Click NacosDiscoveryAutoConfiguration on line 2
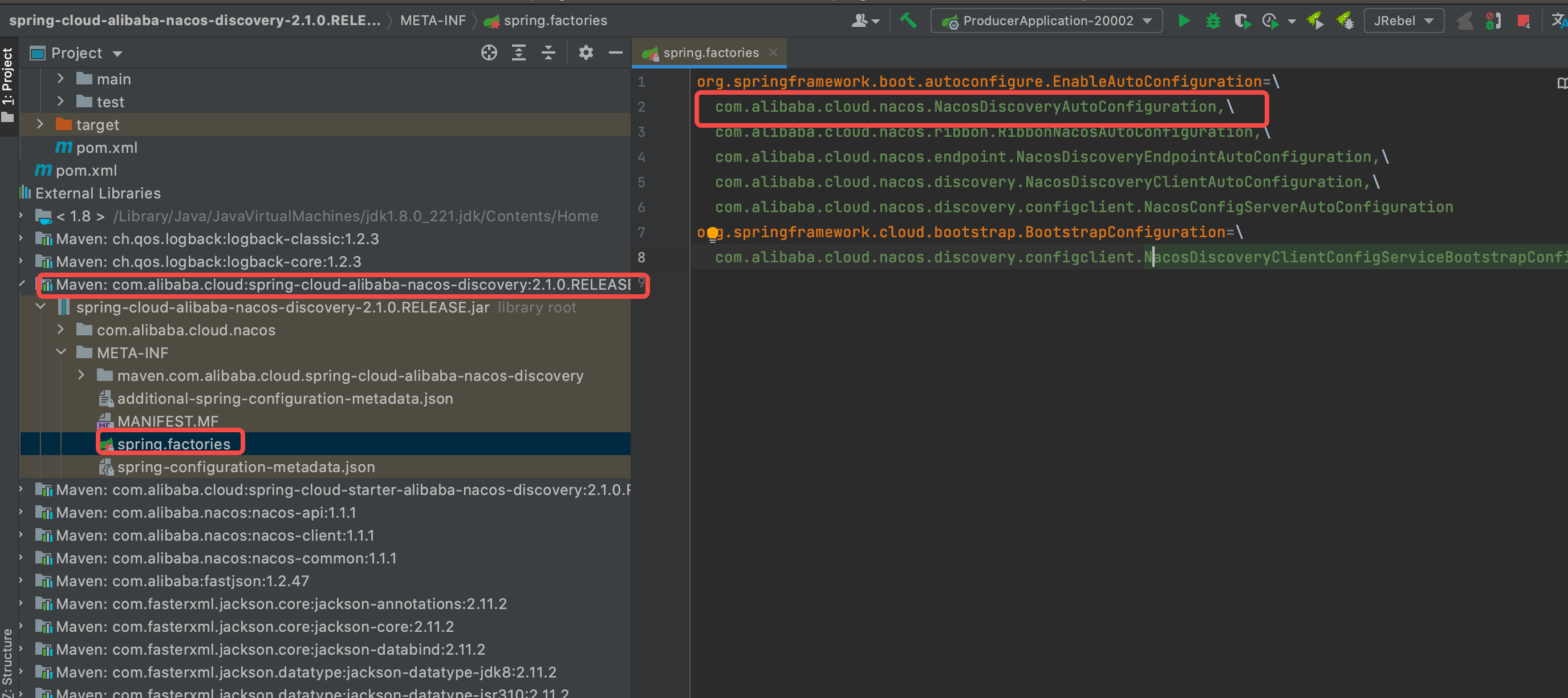1568x698 pixels. point(1074,107)
